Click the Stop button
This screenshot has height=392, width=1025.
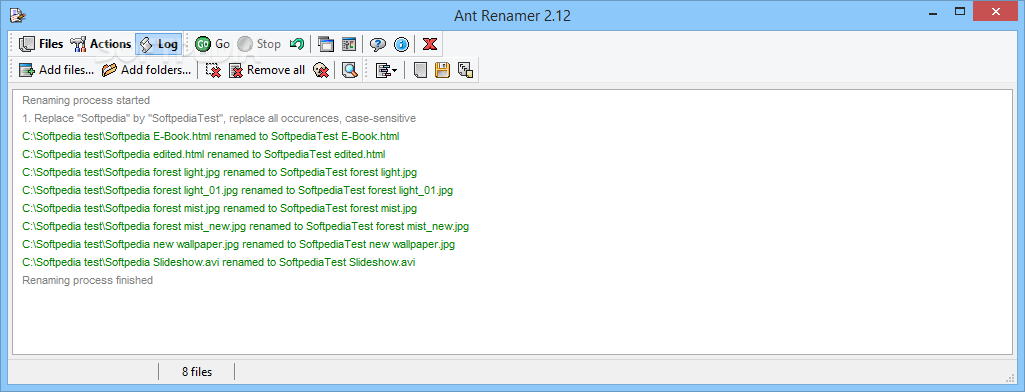(x=259, y=44)
